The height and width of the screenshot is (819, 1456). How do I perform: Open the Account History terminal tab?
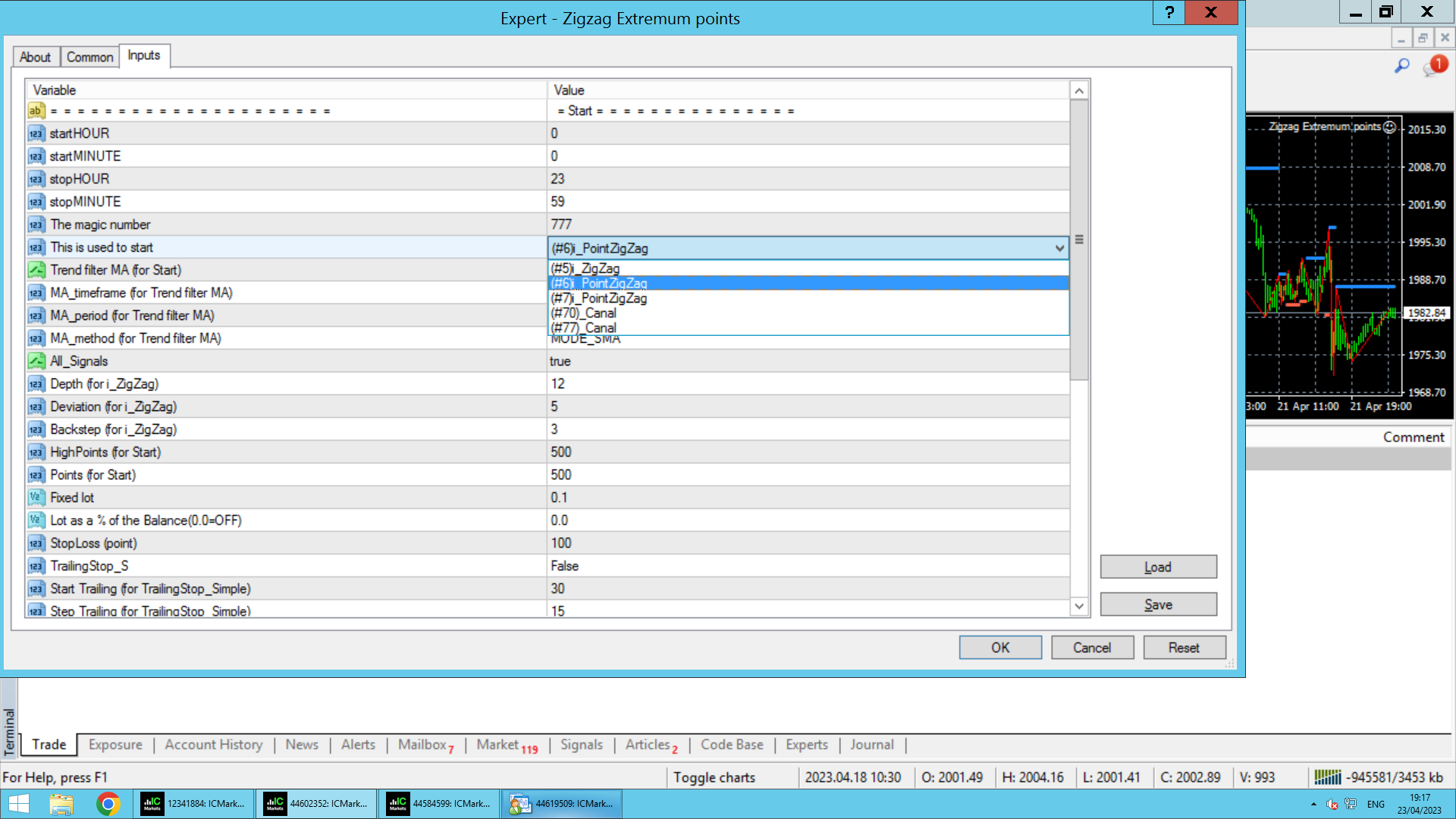click(x=214, y=745)
